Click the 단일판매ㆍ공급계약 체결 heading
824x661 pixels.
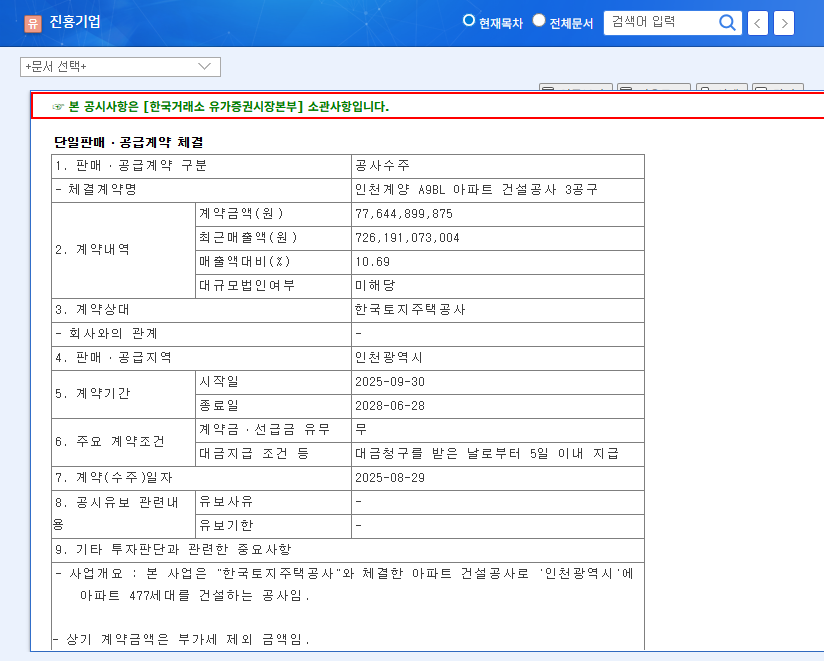(x=128, y=142)
